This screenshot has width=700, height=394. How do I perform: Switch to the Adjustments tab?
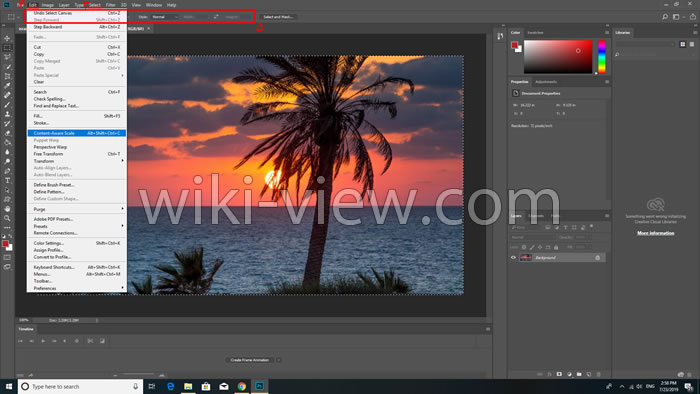tap(546, 82)
